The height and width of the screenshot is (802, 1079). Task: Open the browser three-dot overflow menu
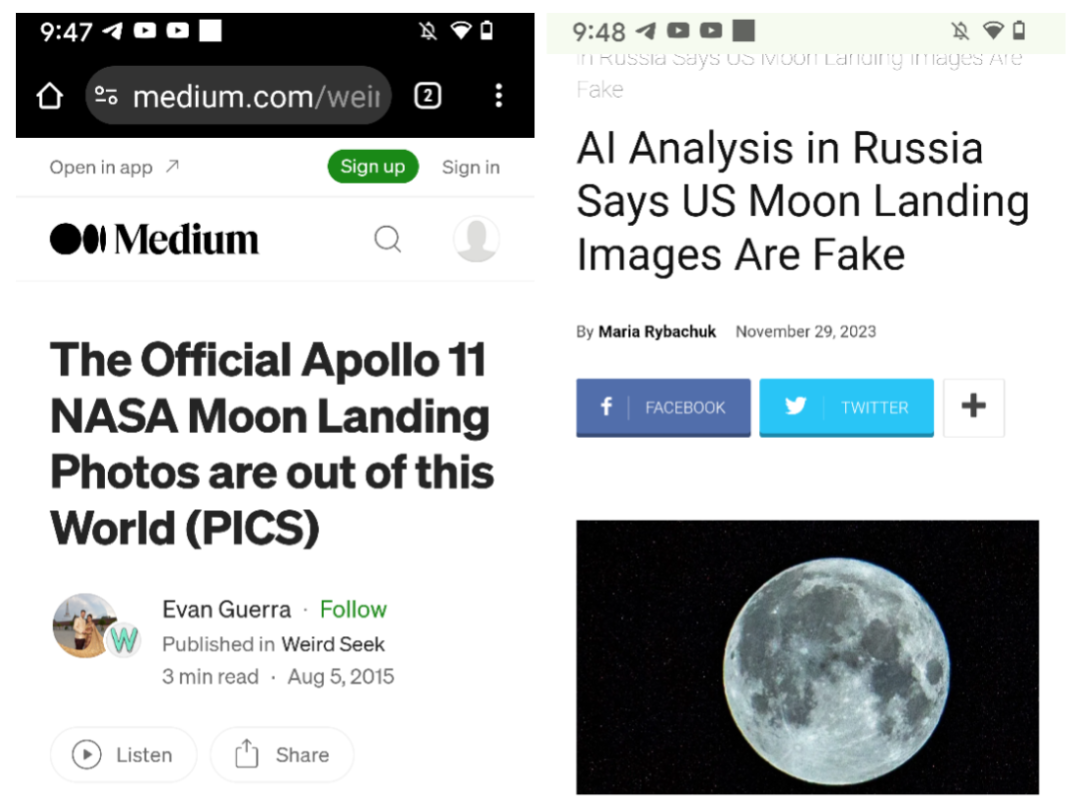click(x=498, y=96)
